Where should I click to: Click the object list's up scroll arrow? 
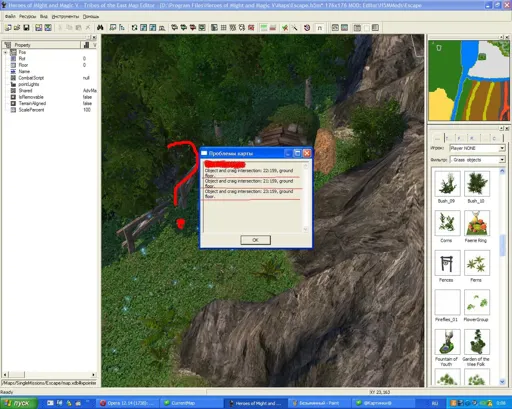(x=502, y=171)
